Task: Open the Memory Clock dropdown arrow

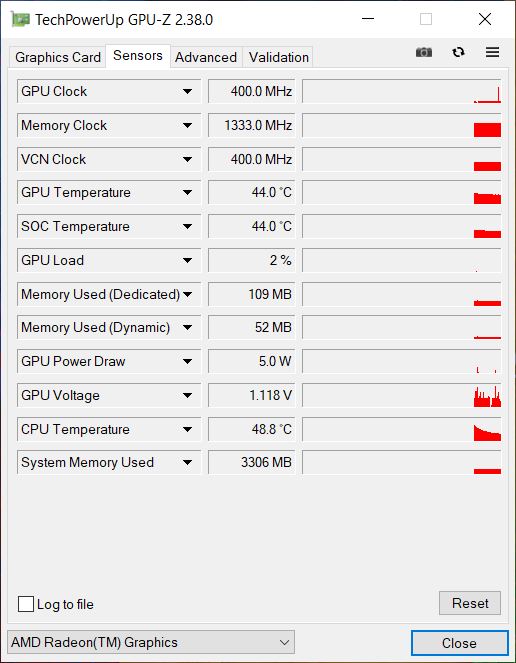Action: pyautogui.click(x=187, y=125)
